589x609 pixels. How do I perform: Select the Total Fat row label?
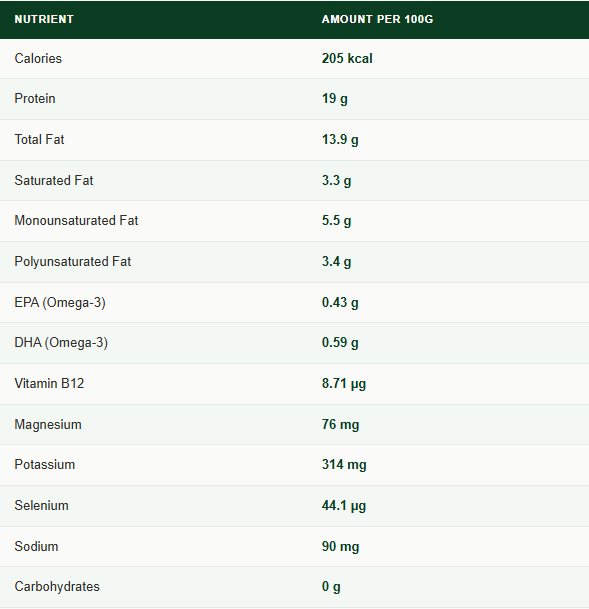tap(39, 139)
